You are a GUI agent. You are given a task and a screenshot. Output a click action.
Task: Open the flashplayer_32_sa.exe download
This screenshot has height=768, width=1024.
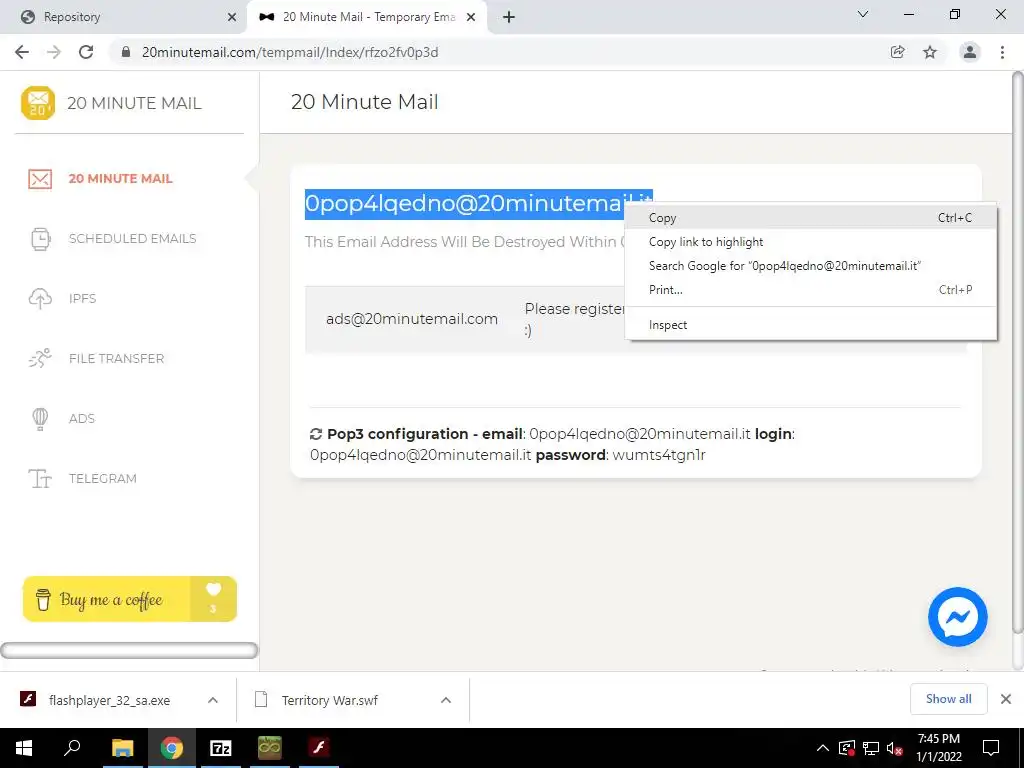(109, 701)
